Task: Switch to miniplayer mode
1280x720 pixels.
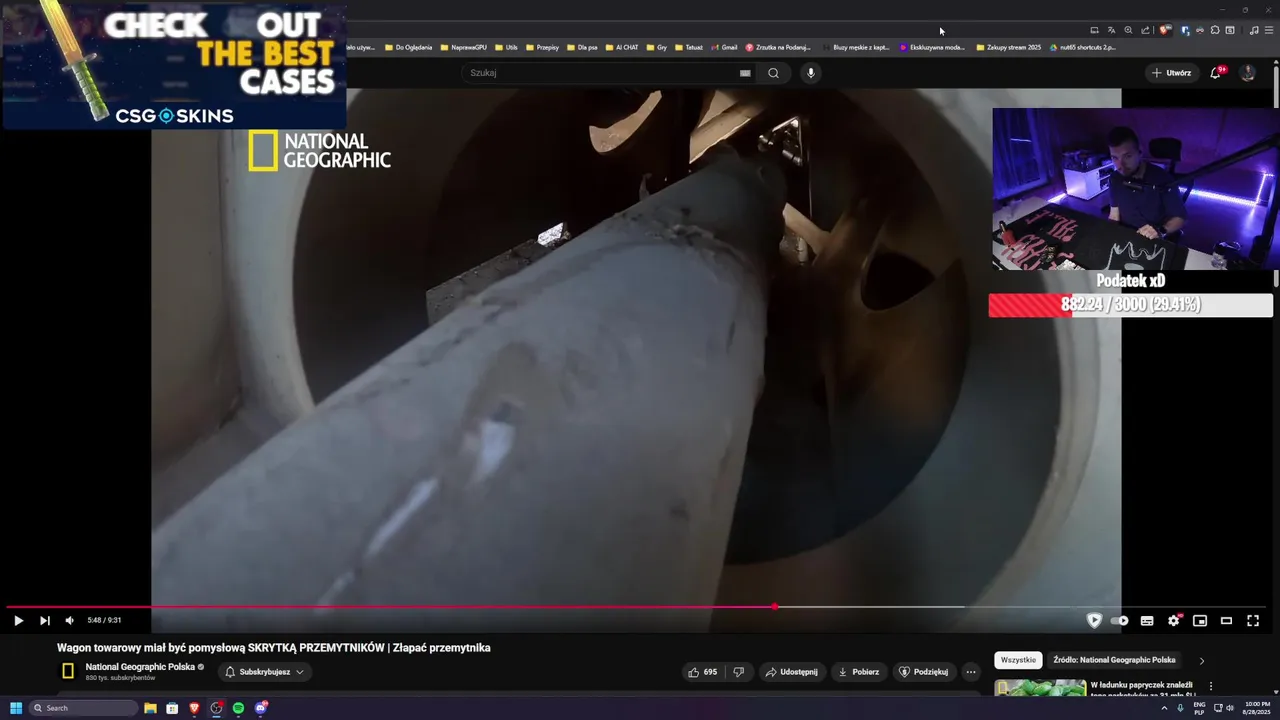Action: click(x=1200, y=621)
